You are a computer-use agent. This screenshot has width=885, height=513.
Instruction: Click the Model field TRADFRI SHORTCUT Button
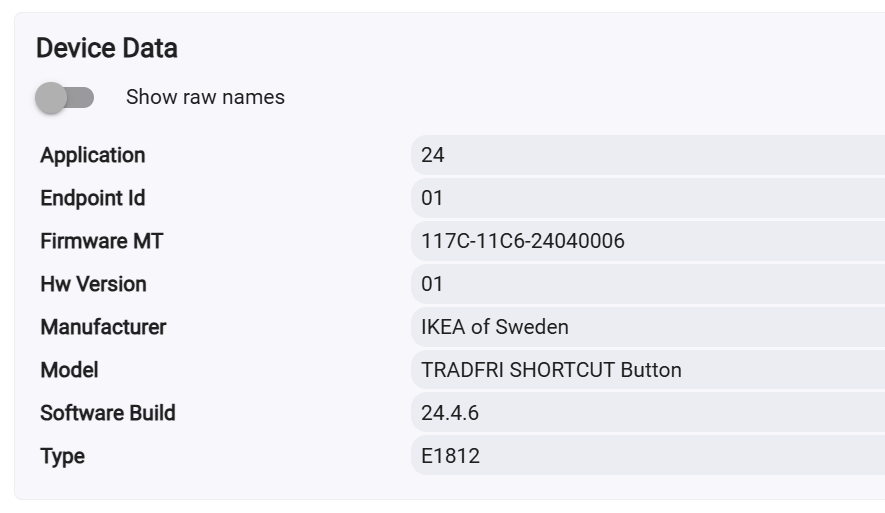coord(648,370)
